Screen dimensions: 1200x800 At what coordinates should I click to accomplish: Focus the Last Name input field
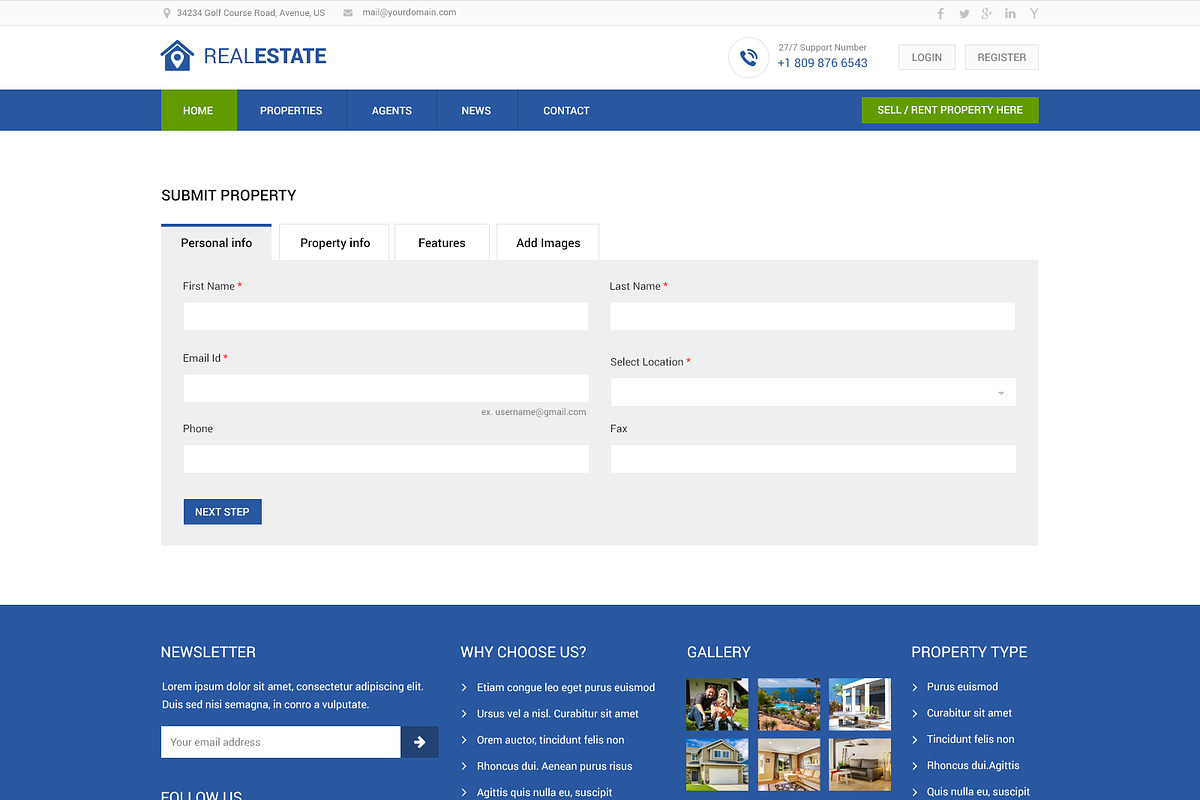813,316
